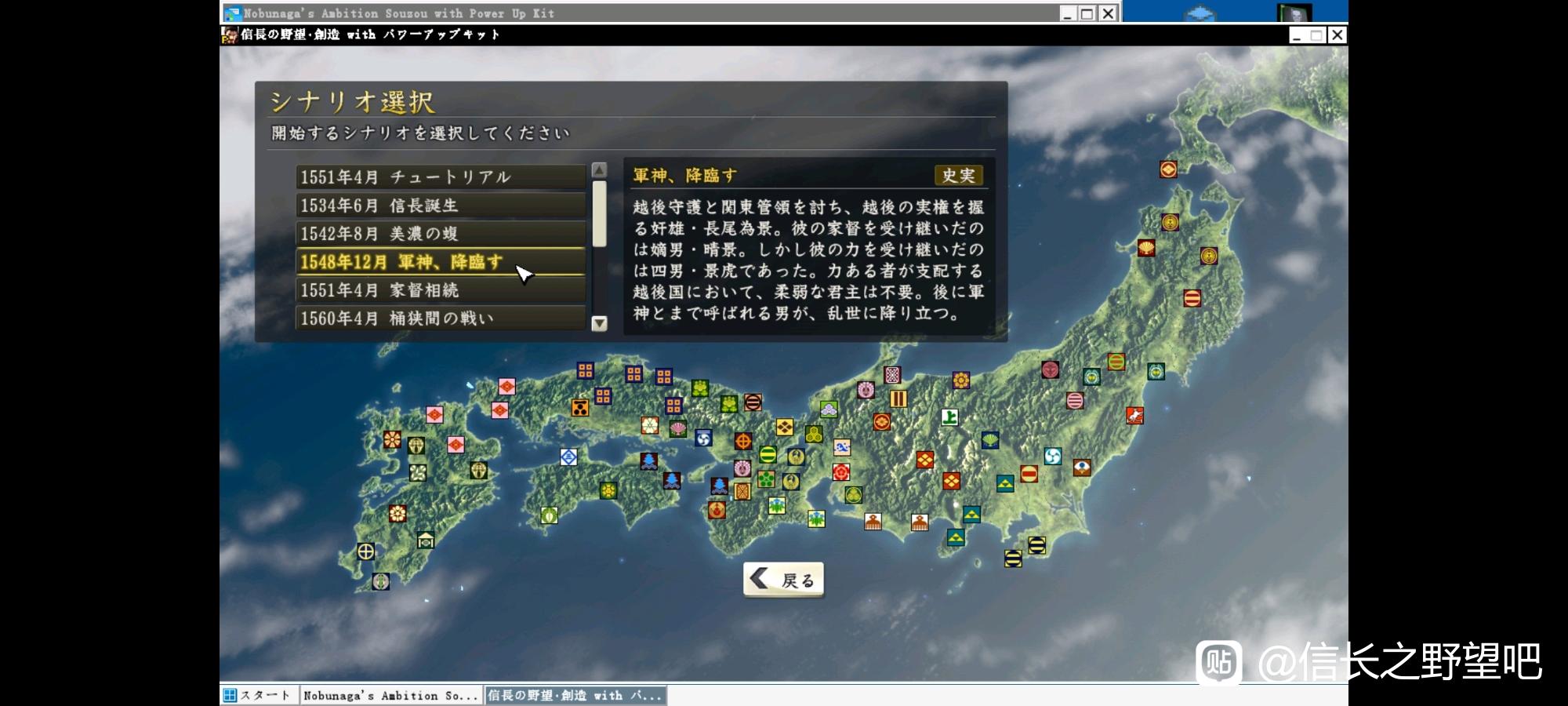Select the orange lattice square crest
The image size is (1568, 706).
(x=742, y=491)
